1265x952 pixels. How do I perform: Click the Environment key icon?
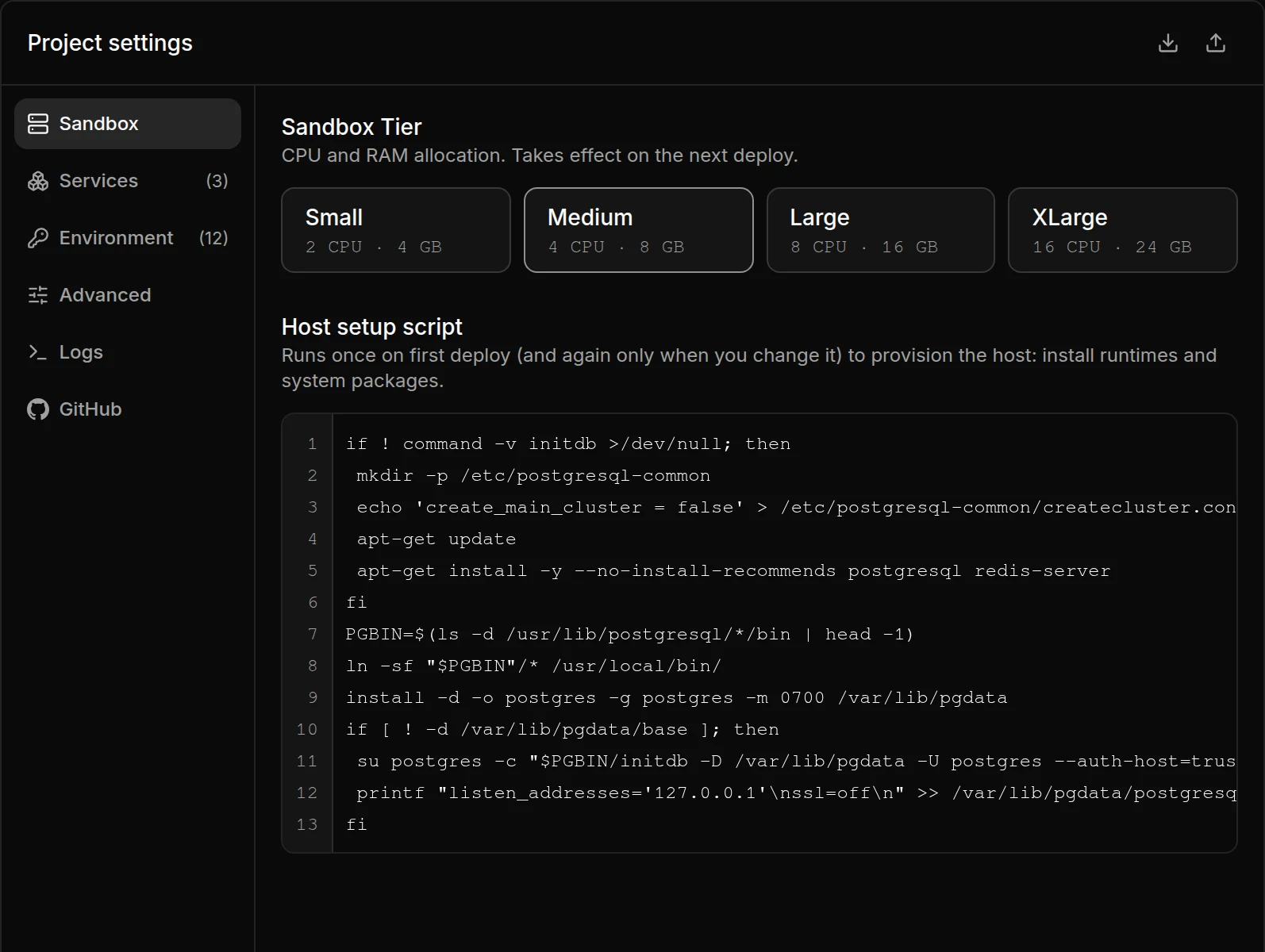click(x=38, y=238)
